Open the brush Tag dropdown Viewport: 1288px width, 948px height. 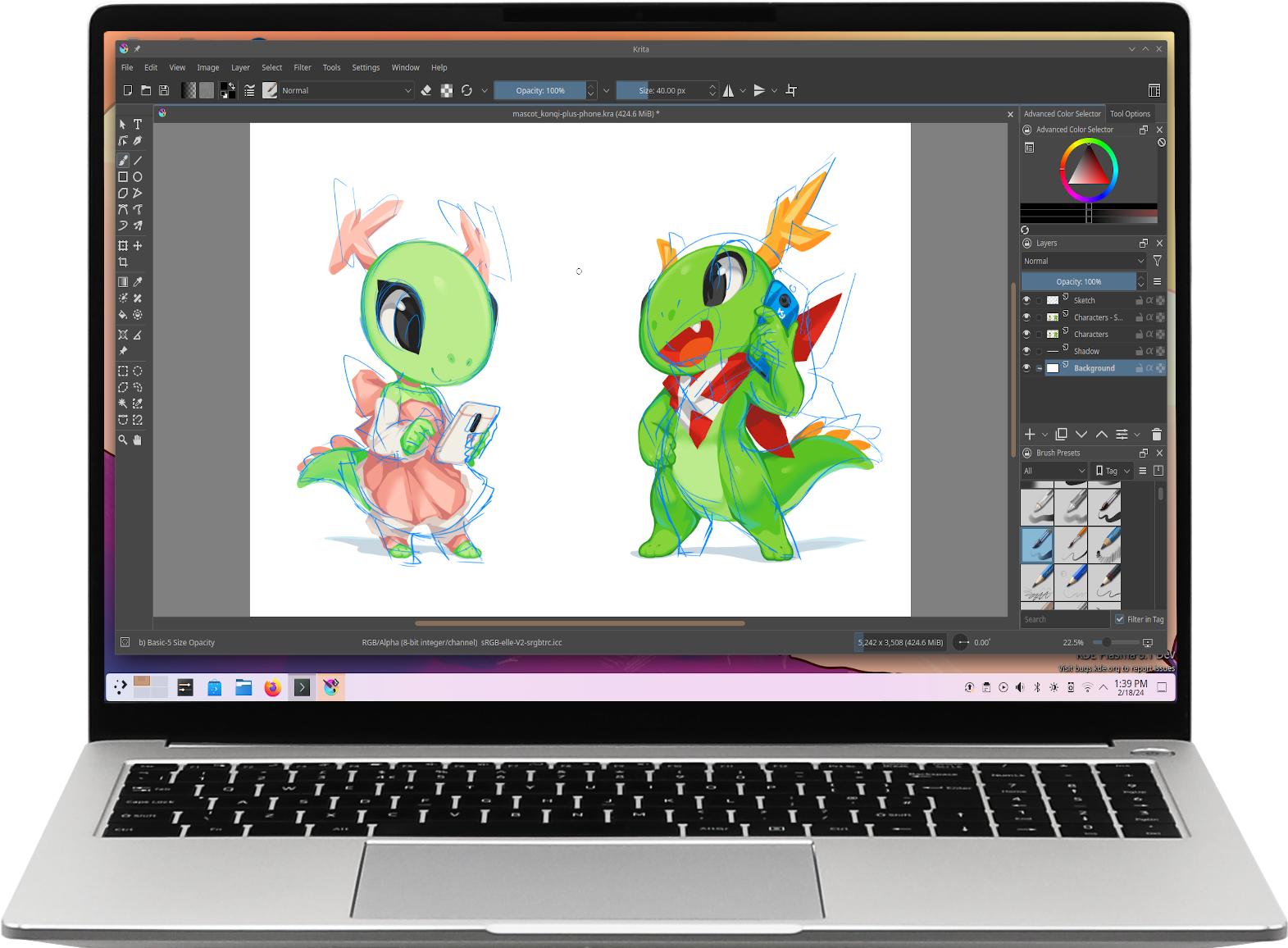pos(1113,472)
